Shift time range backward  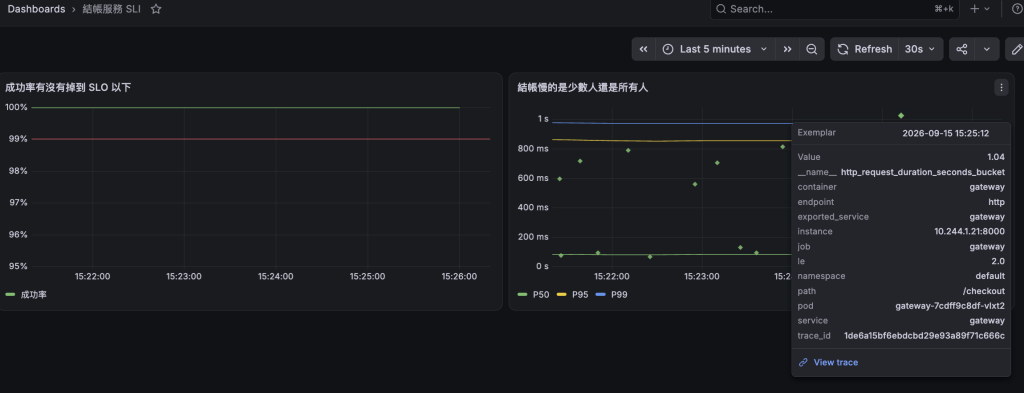click(643, 49)
